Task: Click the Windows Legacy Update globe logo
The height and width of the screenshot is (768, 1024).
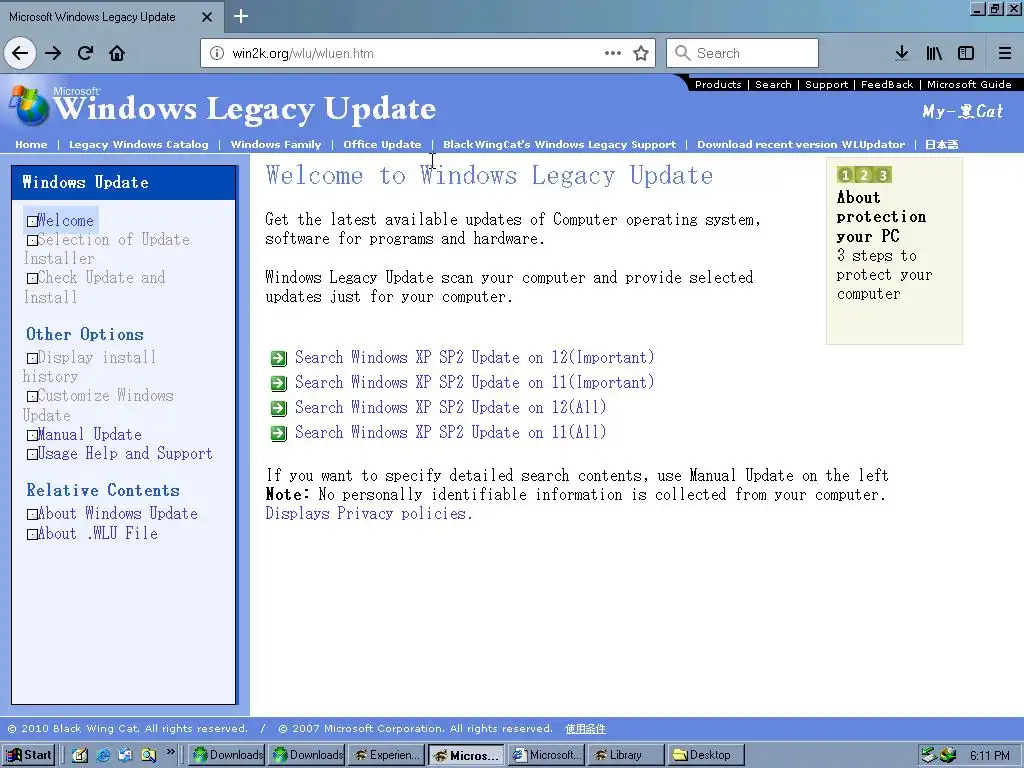Action: (28, 106)
